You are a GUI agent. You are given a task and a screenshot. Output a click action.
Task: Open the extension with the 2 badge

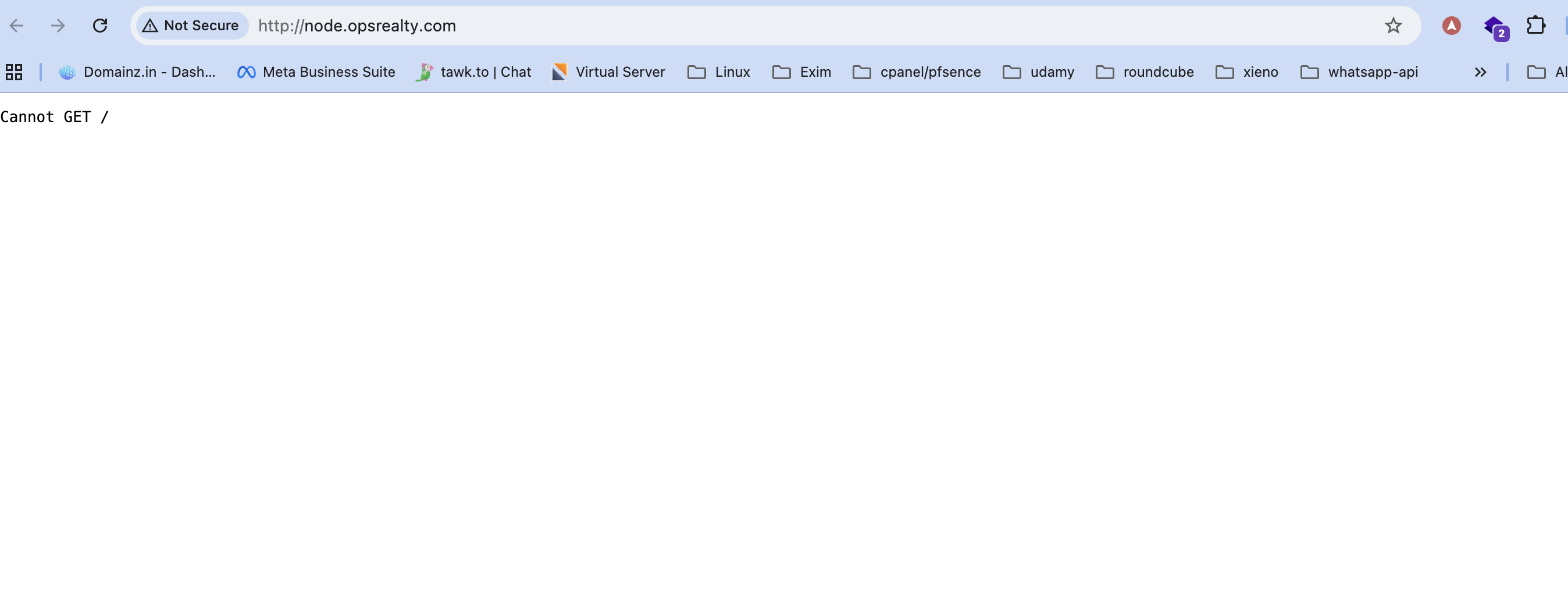pos(1494,27)
